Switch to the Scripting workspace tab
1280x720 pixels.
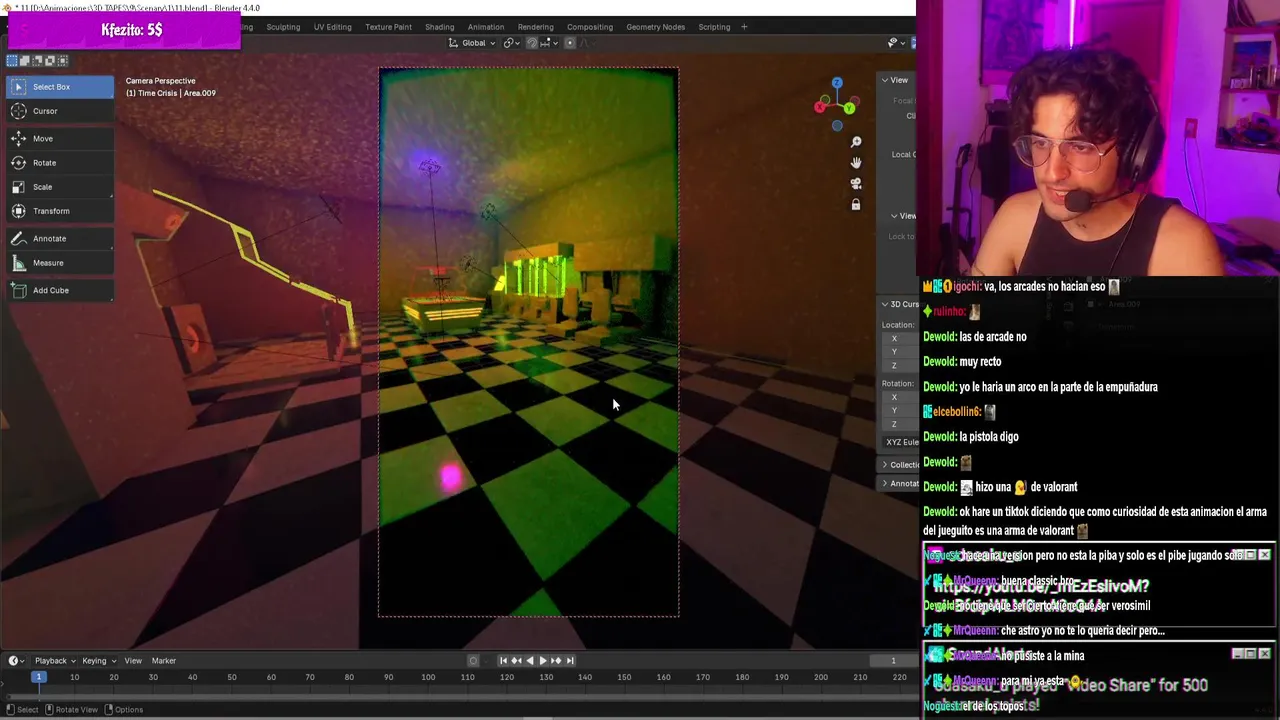[x=714, y=27]
